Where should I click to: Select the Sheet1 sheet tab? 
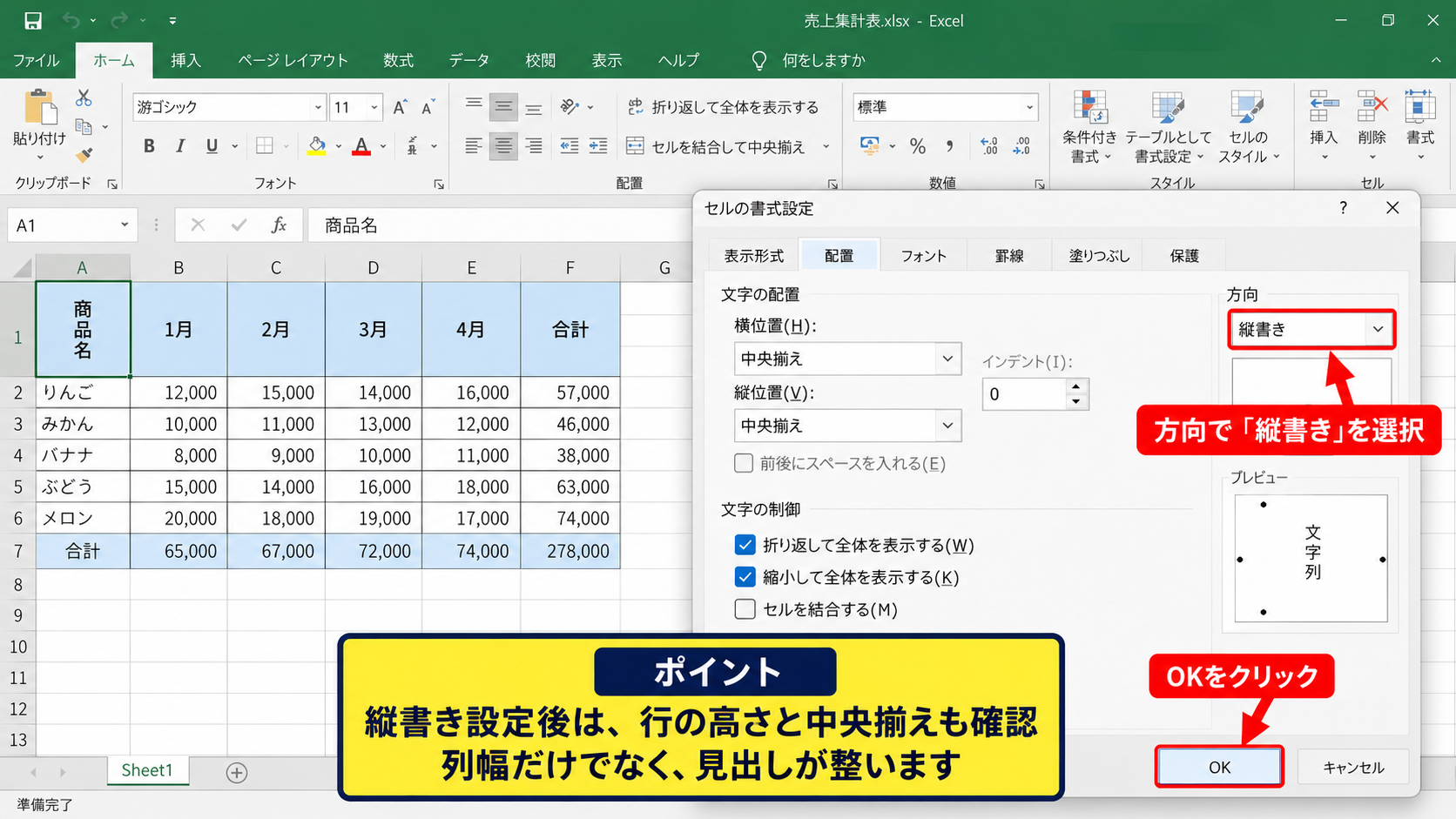[147, 770]
